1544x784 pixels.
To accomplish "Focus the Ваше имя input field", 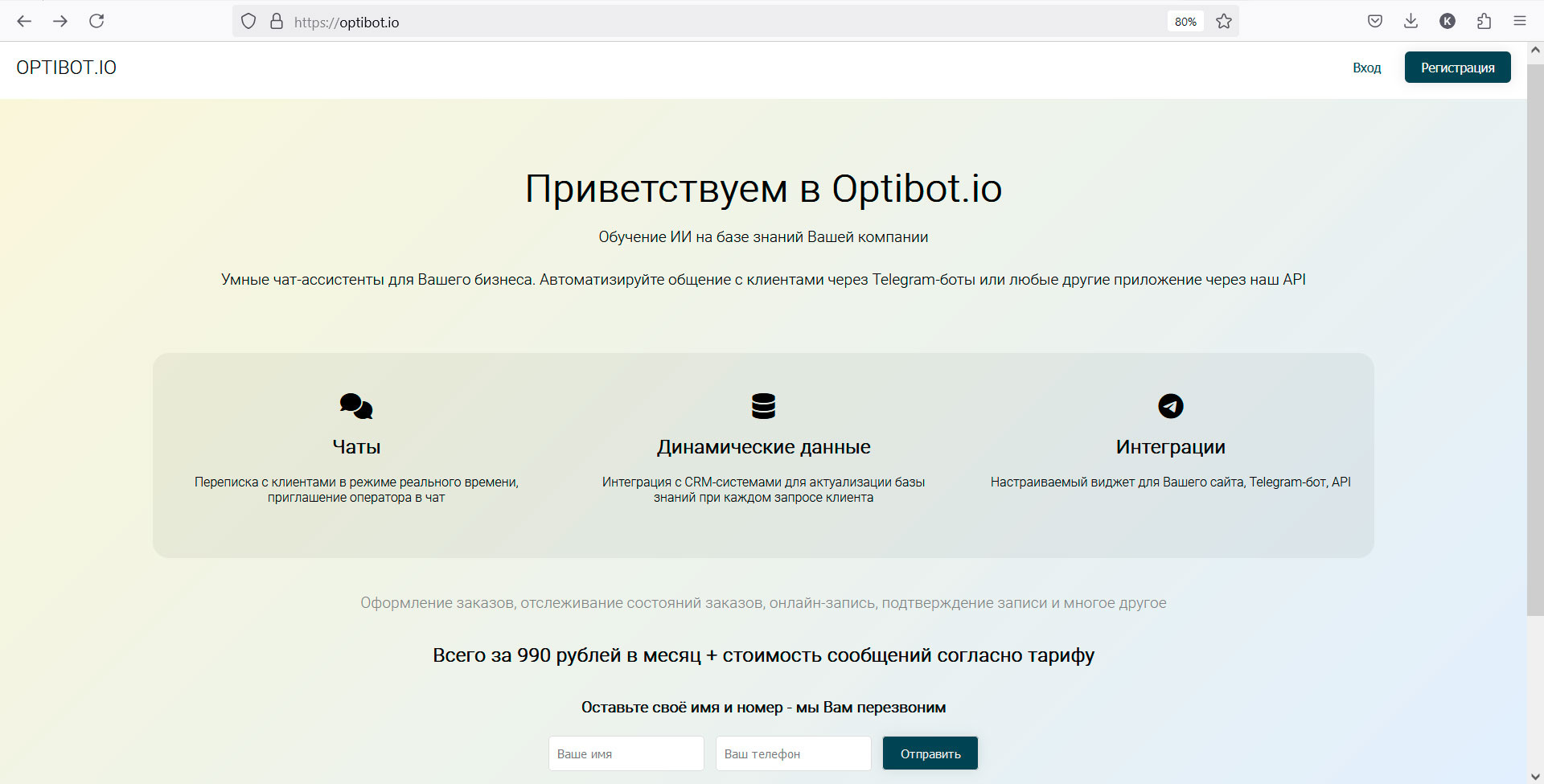I will (626, 753).
